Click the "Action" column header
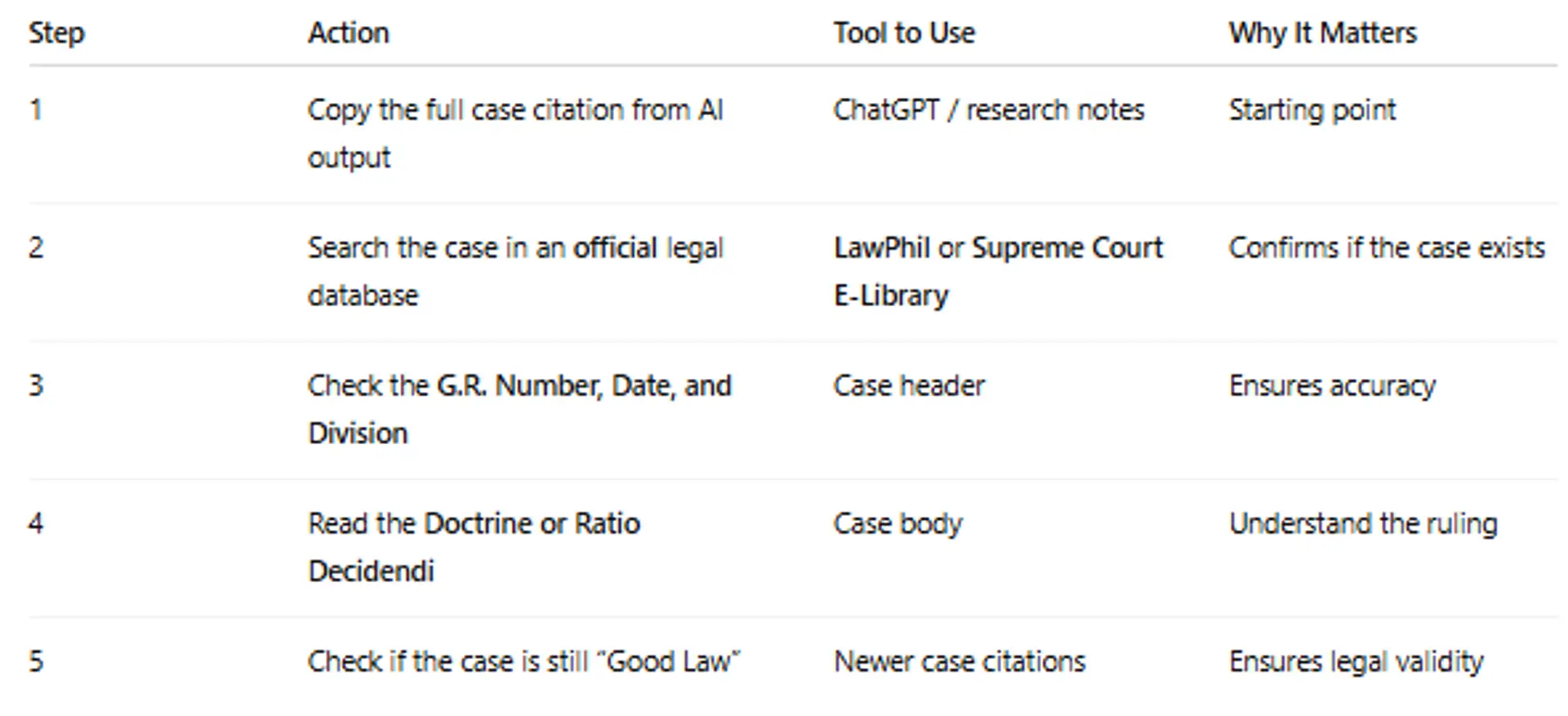This screenshot has width=1568, height=716. (349, 33)
